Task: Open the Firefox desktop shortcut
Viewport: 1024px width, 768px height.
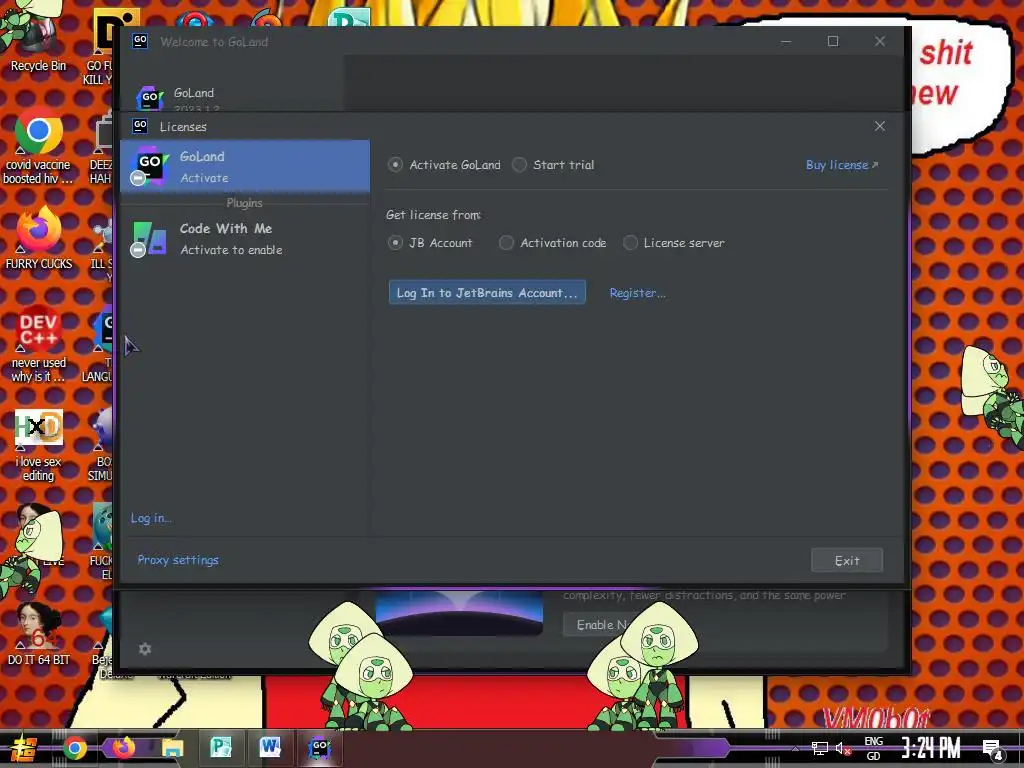Action: [x=38, y=238]
